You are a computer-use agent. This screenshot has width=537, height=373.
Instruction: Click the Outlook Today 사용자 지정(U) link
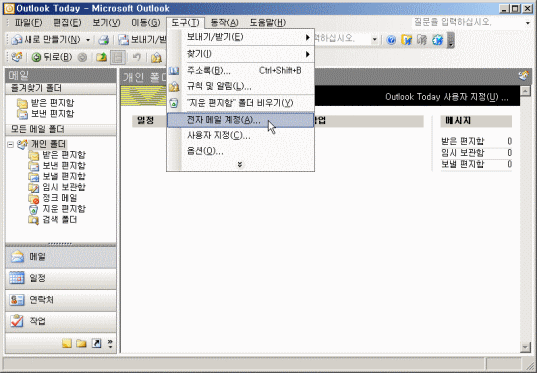pyautogui.click(x=447, y=97)
